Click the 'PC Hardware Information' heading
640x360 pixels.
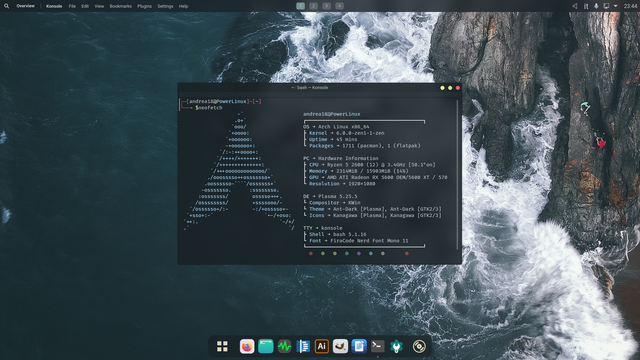coord(340,158)
